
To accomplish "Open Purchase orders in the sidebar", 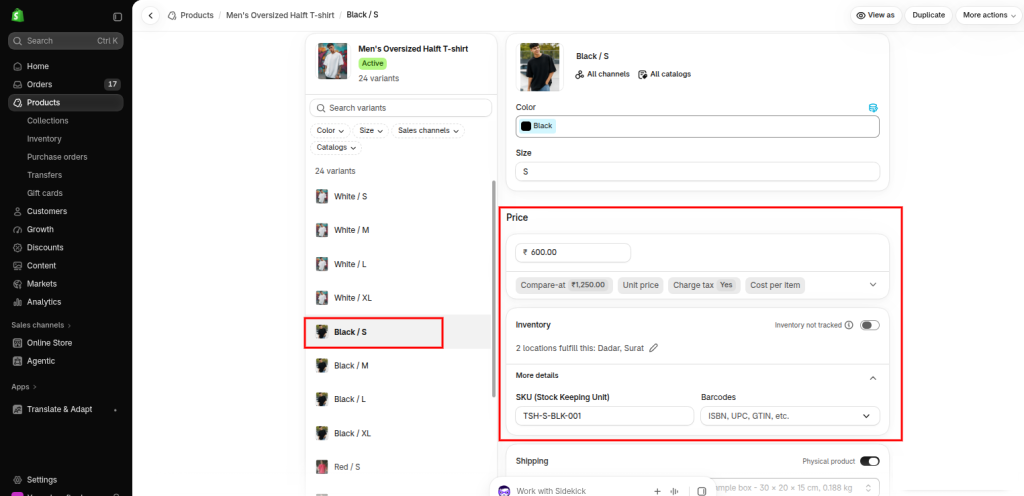I will [x=57, y=157].
